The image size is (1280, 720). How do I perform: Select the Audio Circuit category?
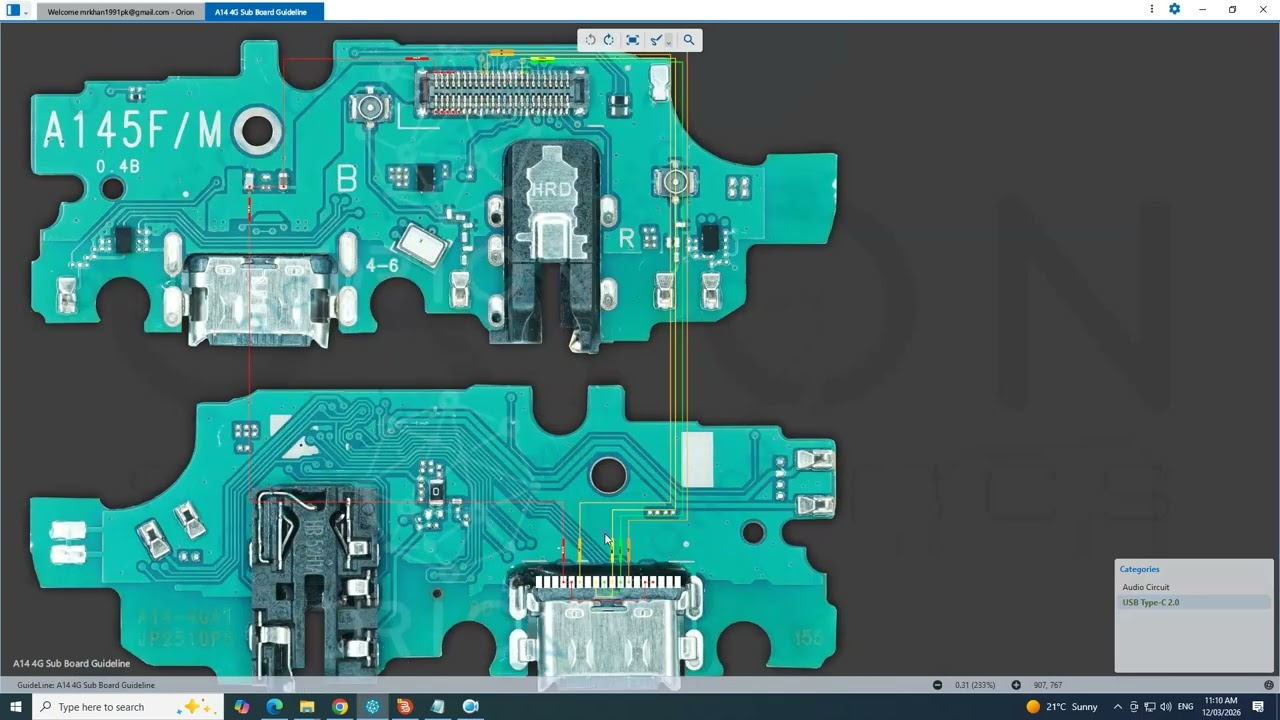pyautogui.click(x=1146, y=587)
